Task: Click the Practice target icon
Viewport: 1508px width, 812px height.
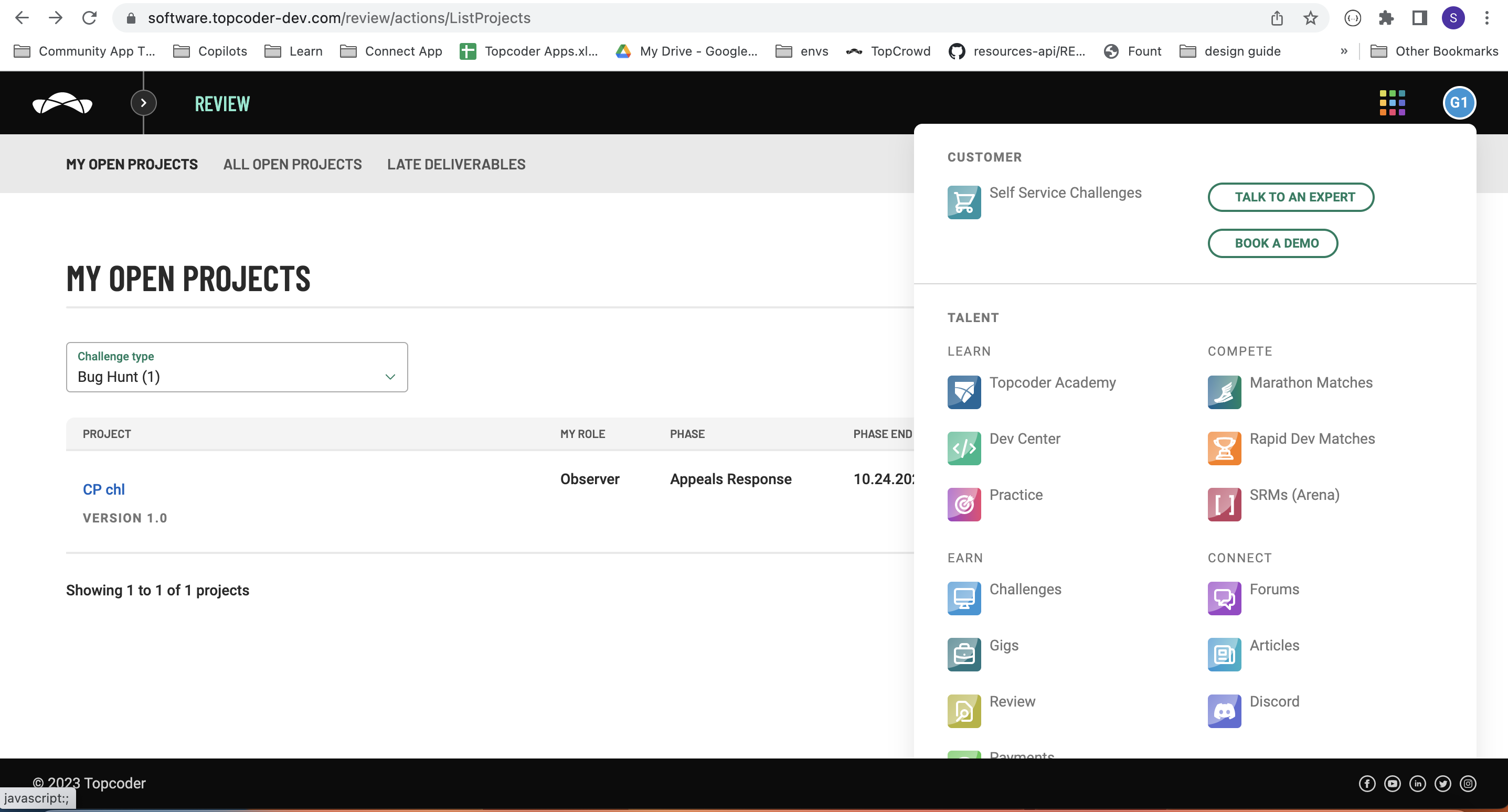Action: pyautogui.click(x=963, y=505)
